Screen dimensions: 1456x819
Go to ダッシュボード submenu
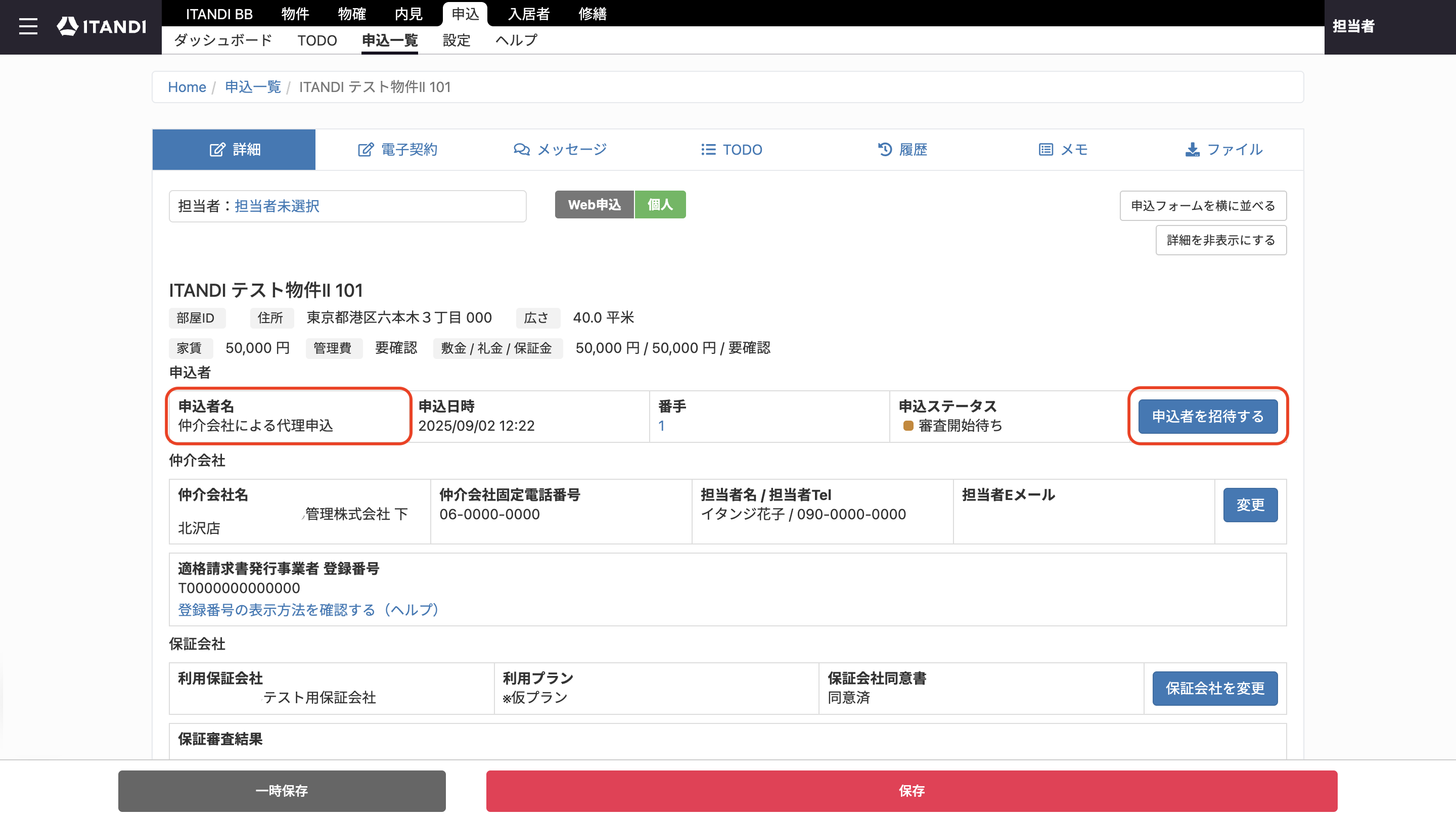click(223, 40)
